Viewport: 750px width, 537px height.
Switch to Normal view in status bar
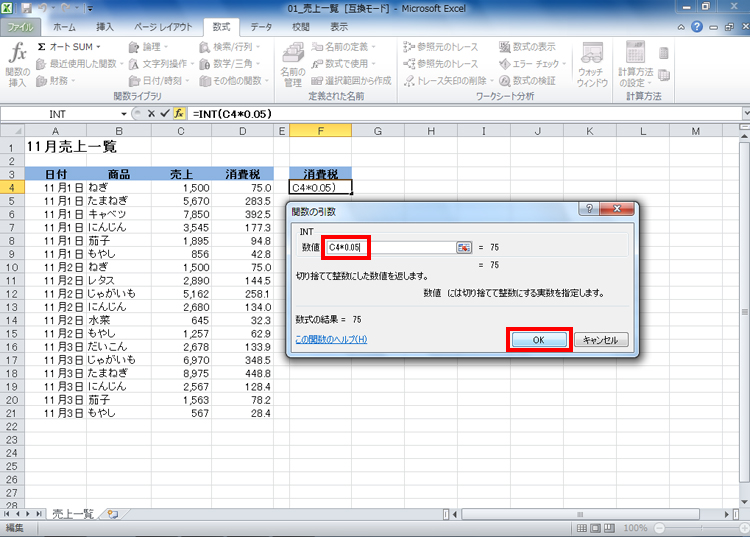(582, 528)
